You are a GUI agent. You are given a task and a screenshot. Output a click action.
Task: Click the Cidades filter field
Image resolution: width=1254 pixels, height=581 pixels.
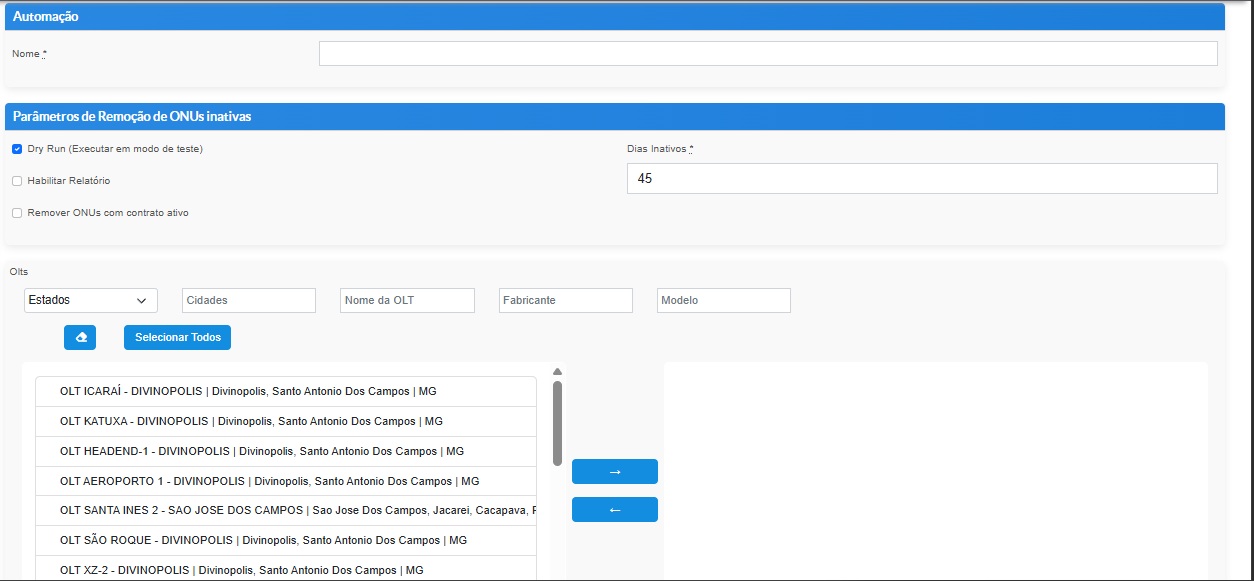click(248, 300)
